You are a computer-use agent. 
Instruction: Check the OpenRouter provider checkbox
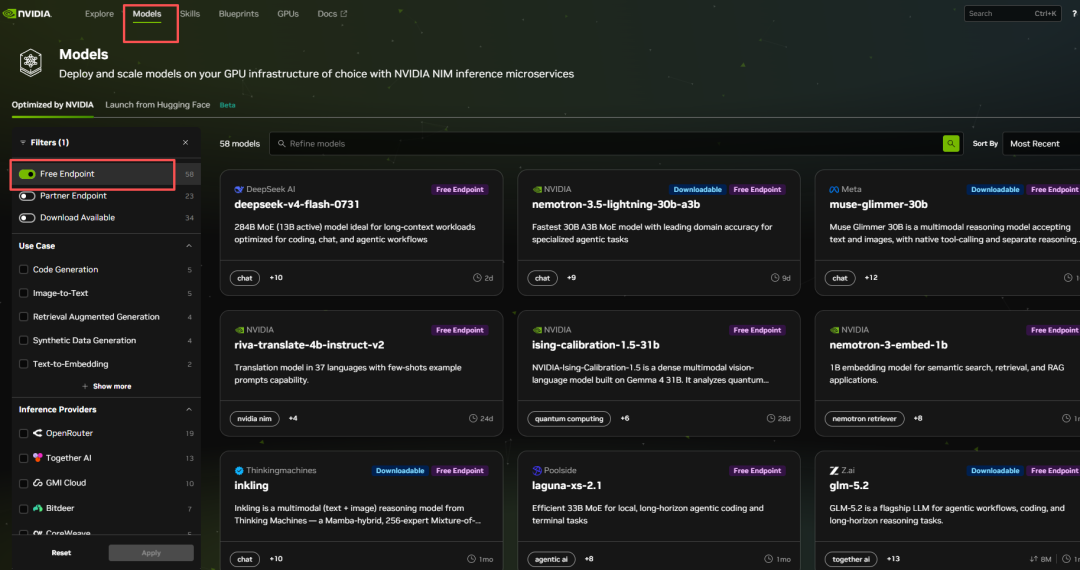(23, 434)
